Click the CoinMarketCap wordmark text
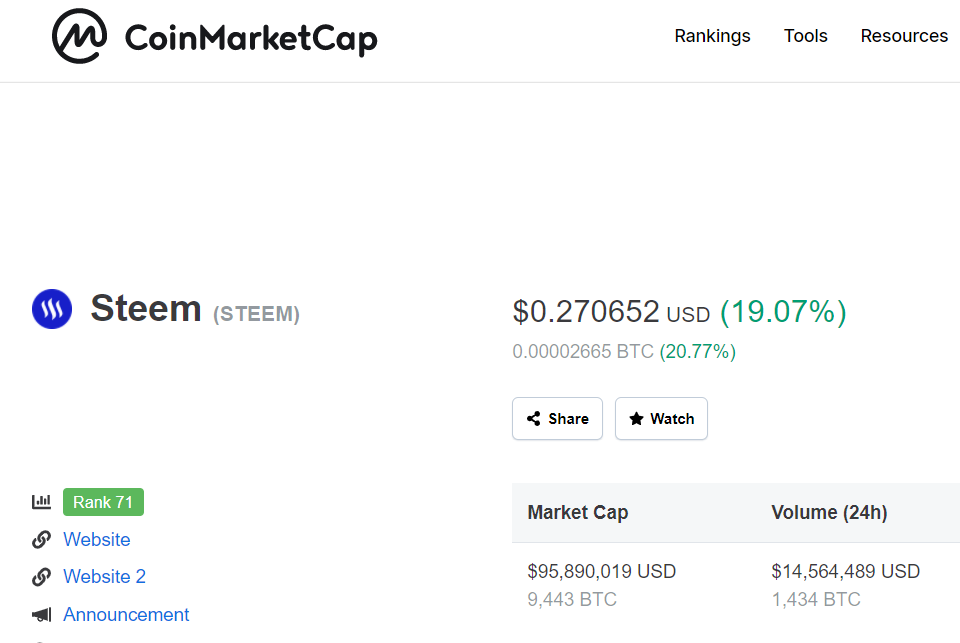Viewport: 960px width, 643px height. point(251,39)
